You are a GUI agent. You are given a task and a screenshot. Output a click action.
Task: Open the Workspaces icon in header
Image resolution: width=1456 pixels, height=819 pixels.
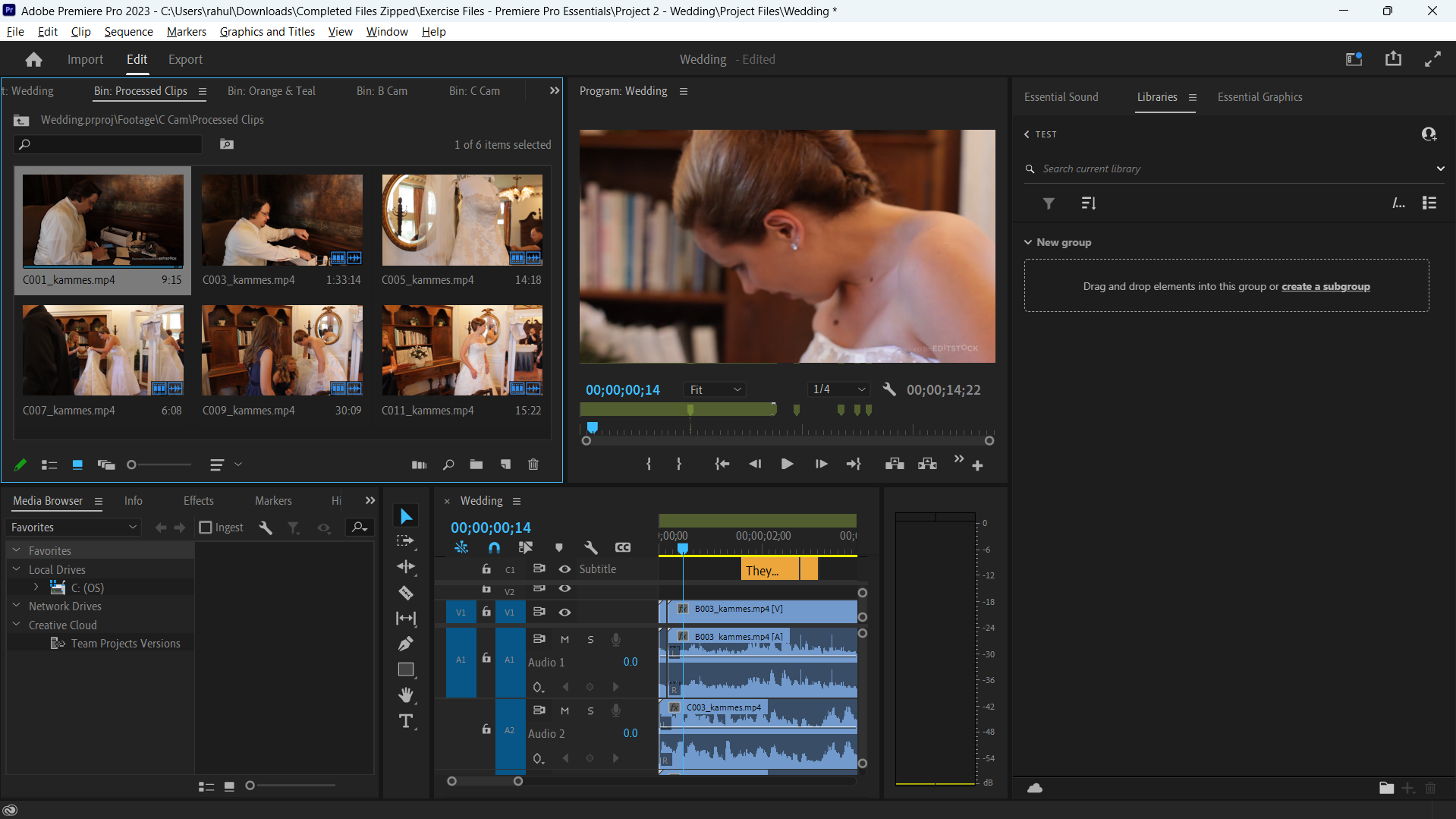click(1354, 59)
